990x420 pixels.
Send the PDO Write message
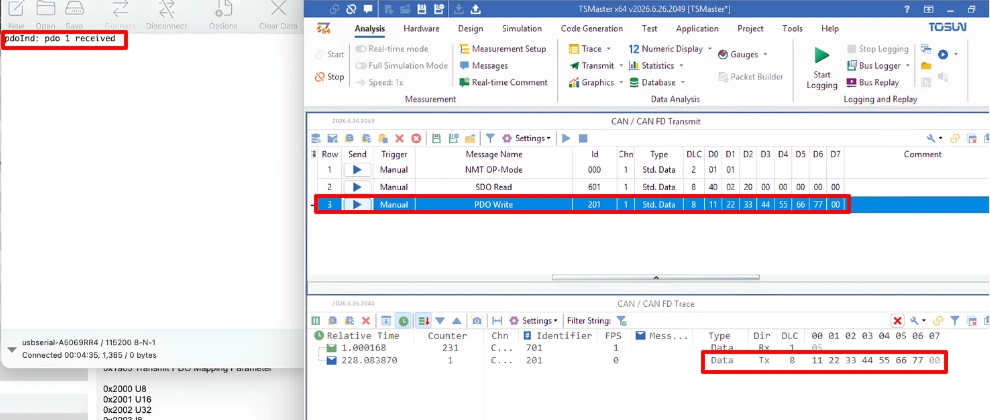click(357, 205)
